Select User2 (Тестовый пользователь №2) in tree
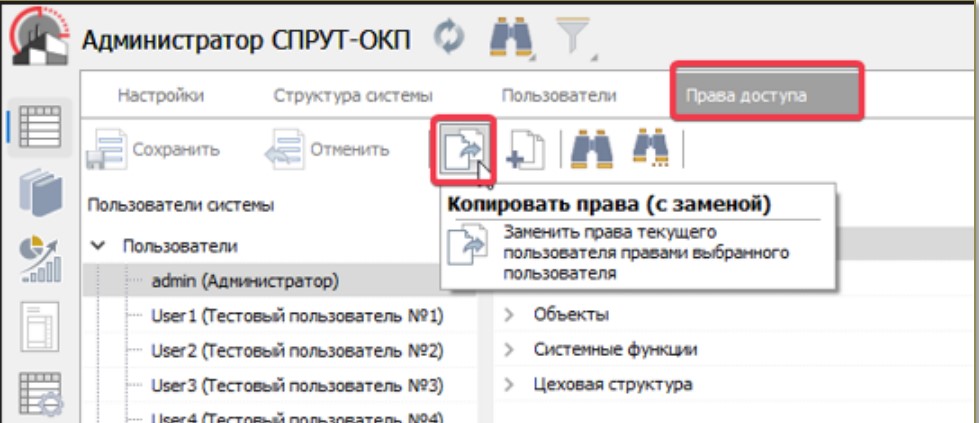 (297, 350)
